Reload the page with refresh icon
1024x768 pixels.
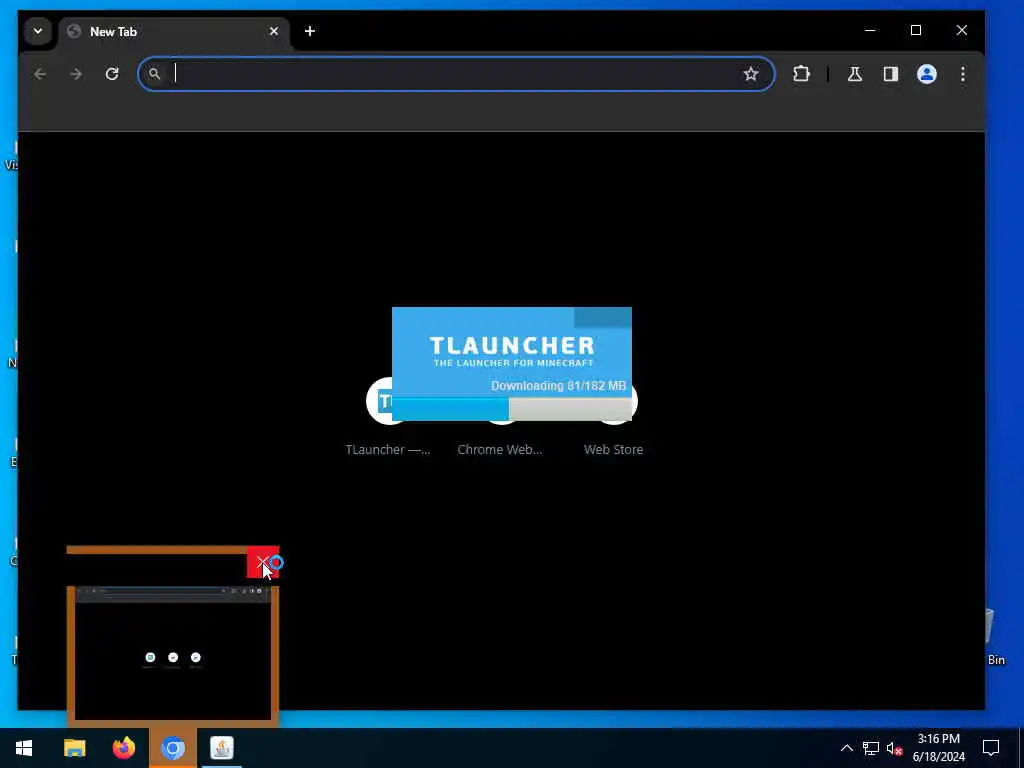coord(112,74)
